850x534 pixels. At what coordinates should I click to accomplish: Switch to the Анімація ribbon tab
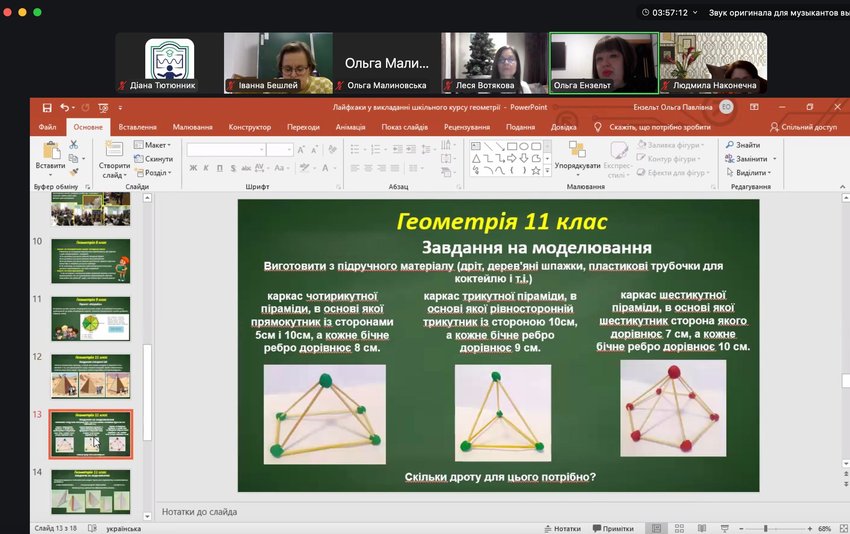(x=350, y=127)
